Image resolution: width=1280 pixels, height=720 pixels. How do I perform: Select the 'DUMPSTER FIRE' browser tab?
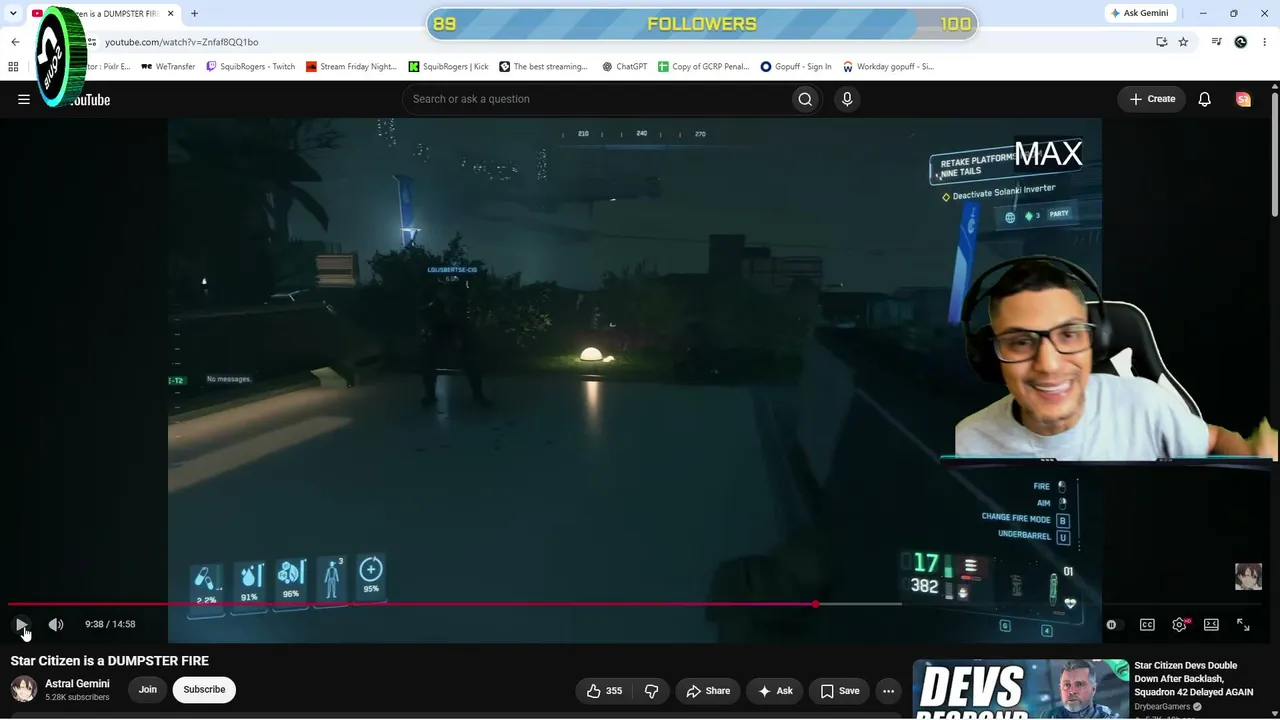(102, 14)
